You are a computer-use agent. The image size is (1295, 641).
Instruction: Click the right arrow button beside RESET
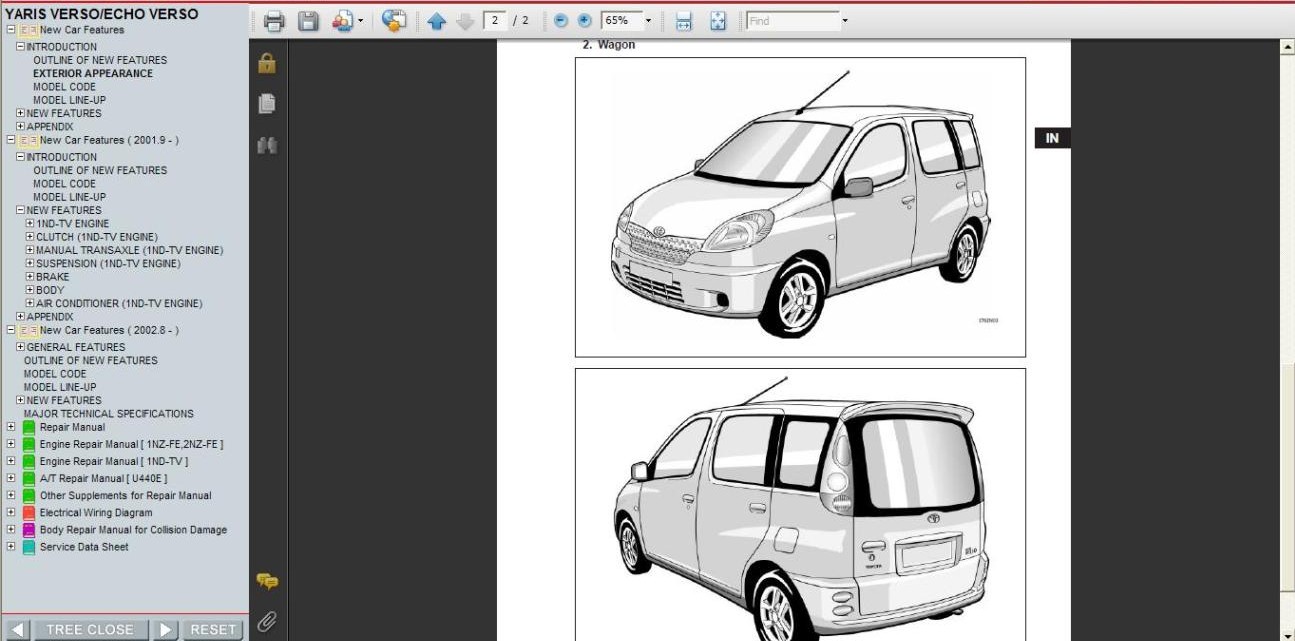click(166, 630)
